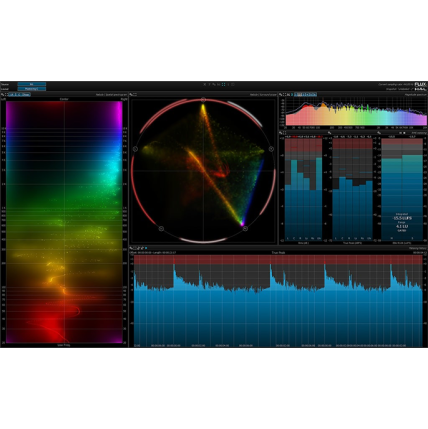
Task: Open the Layout preset dropdown under Source
Action: point(32,89)
